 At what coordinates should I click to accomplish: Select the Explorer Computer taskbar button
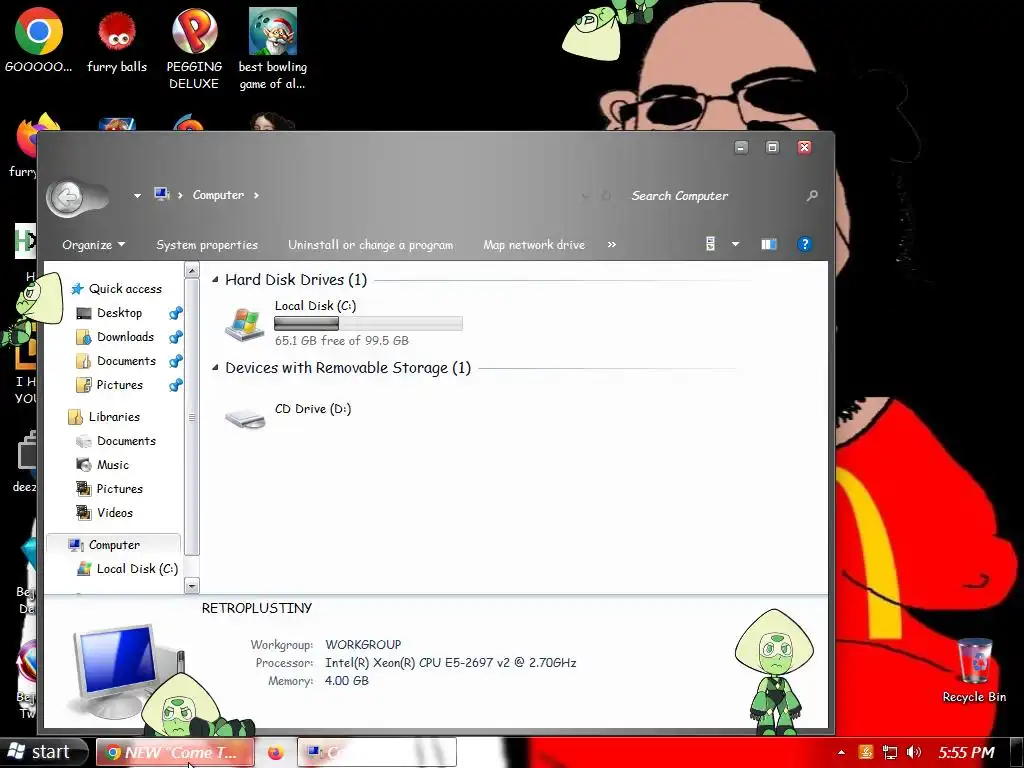(377, 752)
